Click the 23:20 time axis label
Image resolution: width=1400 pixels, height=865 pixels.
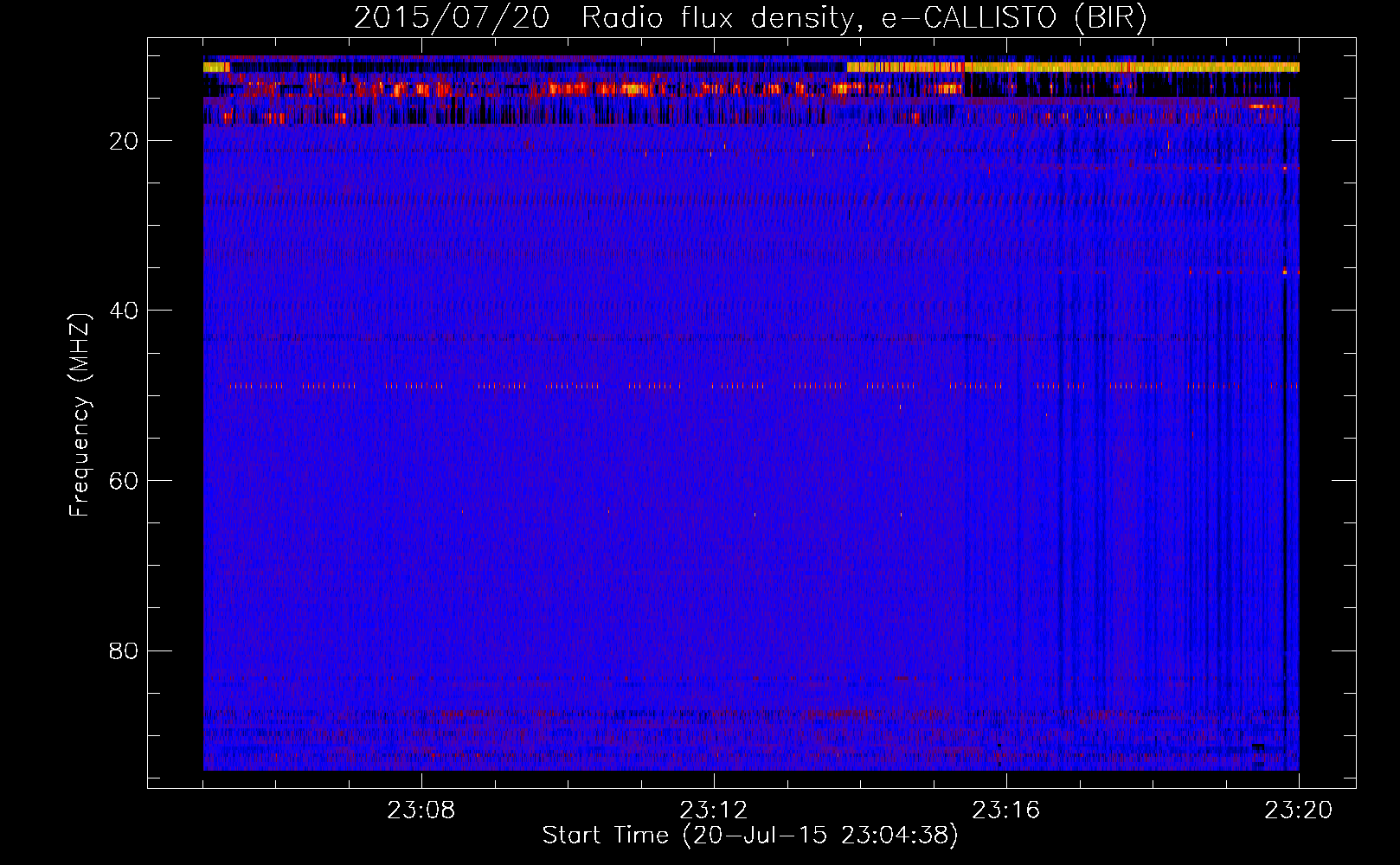(x=1299, y=811)
